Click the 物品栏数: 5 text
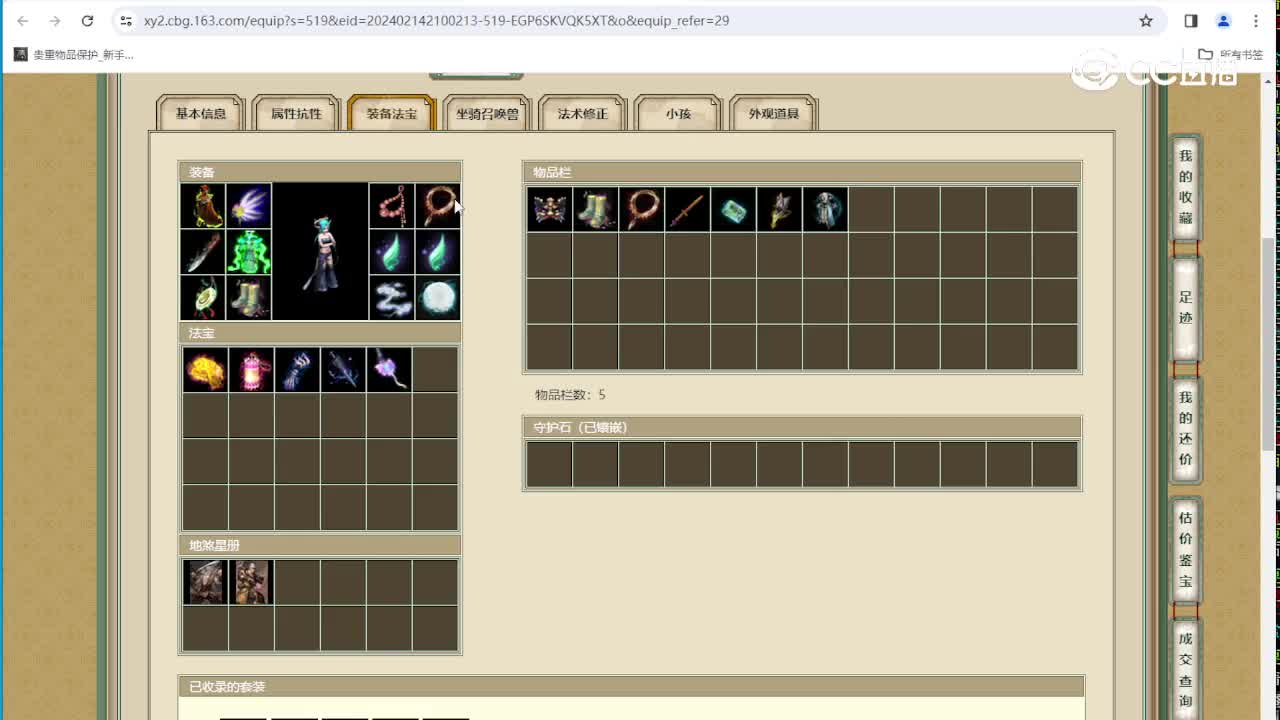This screenshot has height=720, width=1280. click(x=570, y=395)
